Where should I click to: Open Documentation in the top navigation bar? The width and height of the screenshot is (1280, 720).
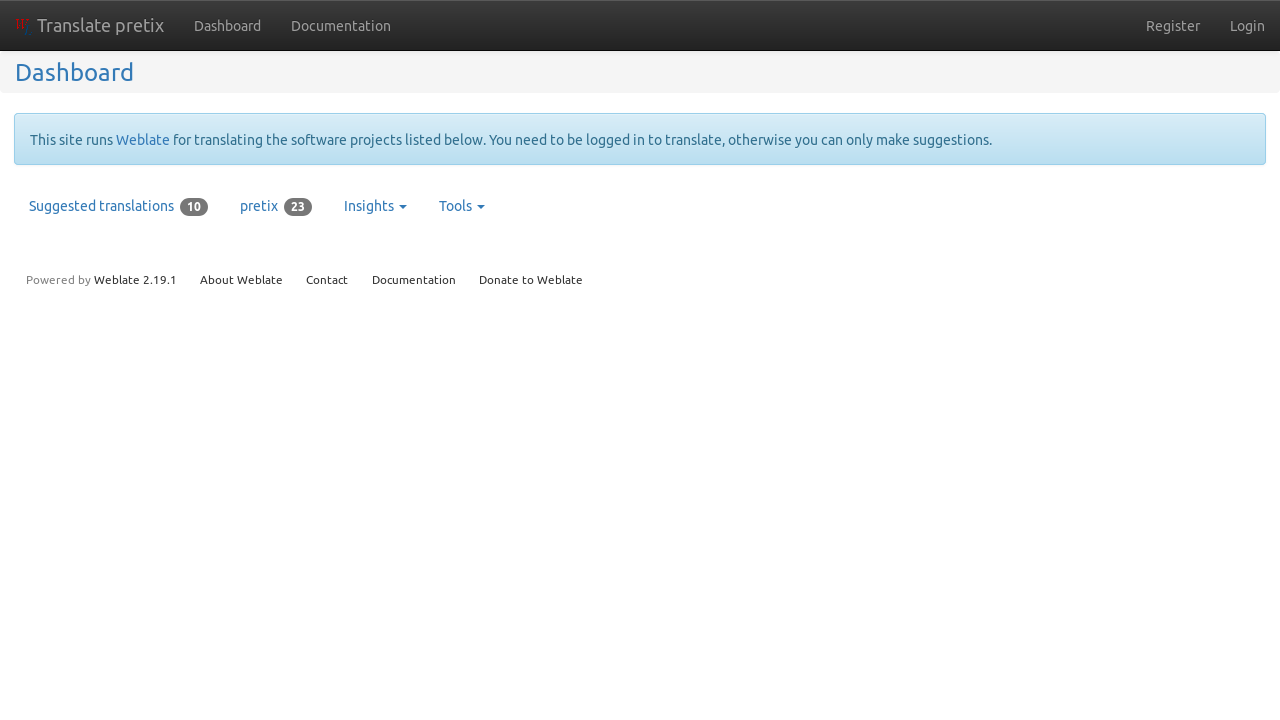tap(340, 26)
